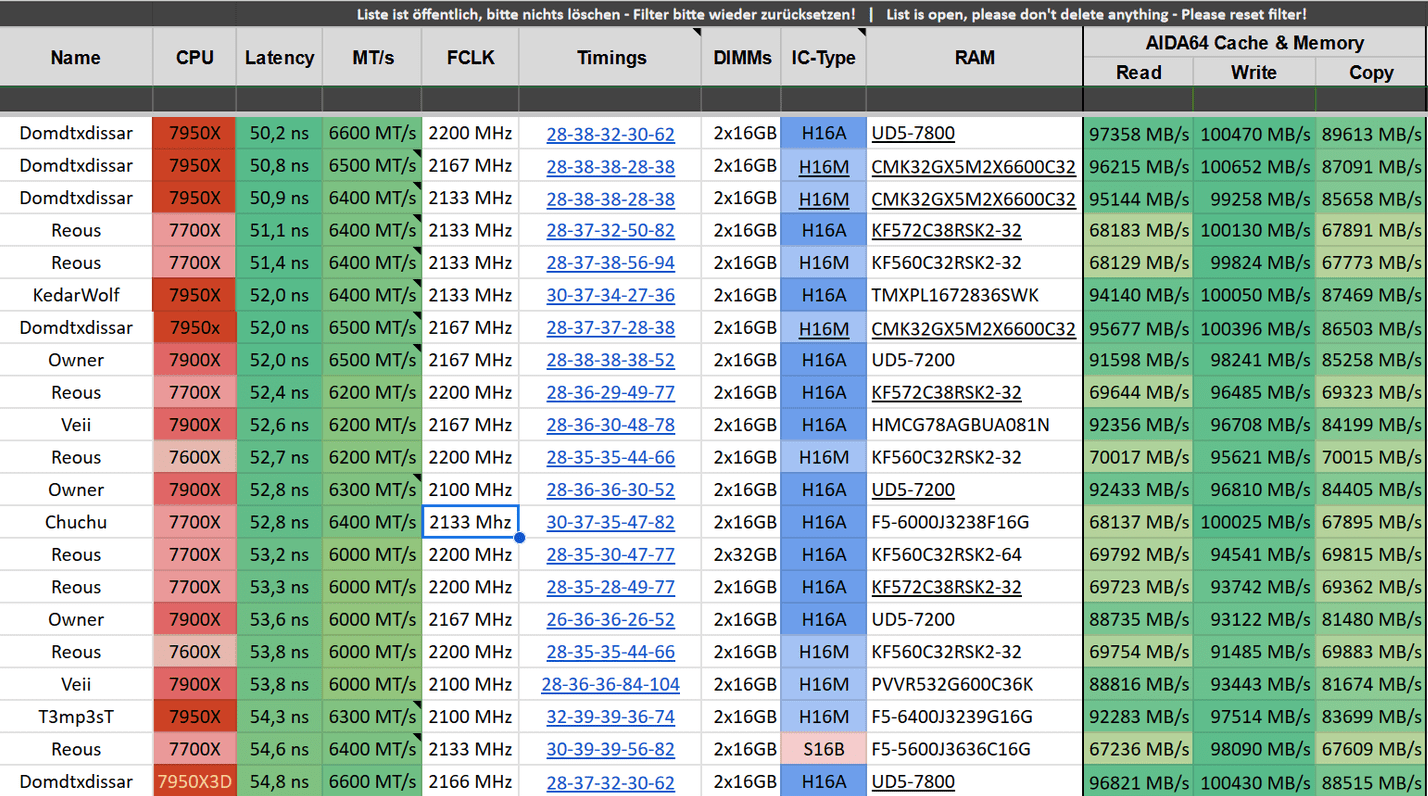The height and width of the screenshot is (796, 1428).
Task: Select the 97358 MB/s read cell
Action: click(x=1138, y=134)
